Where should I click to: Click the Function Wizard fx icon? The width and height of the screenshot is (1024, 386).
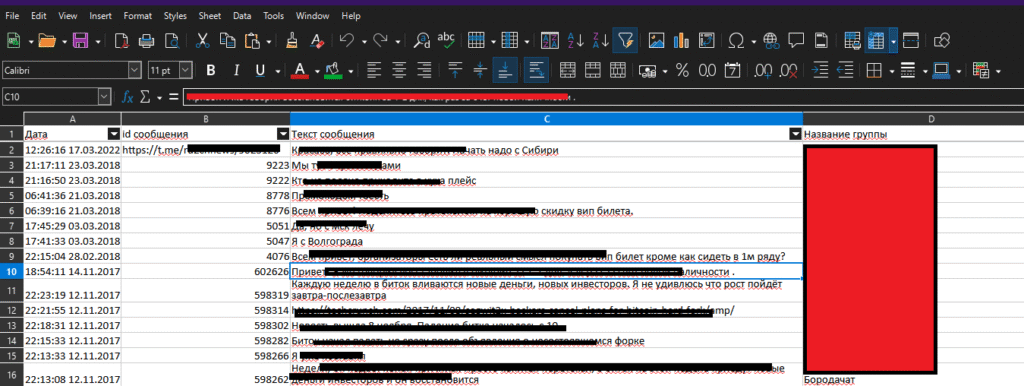128,97
